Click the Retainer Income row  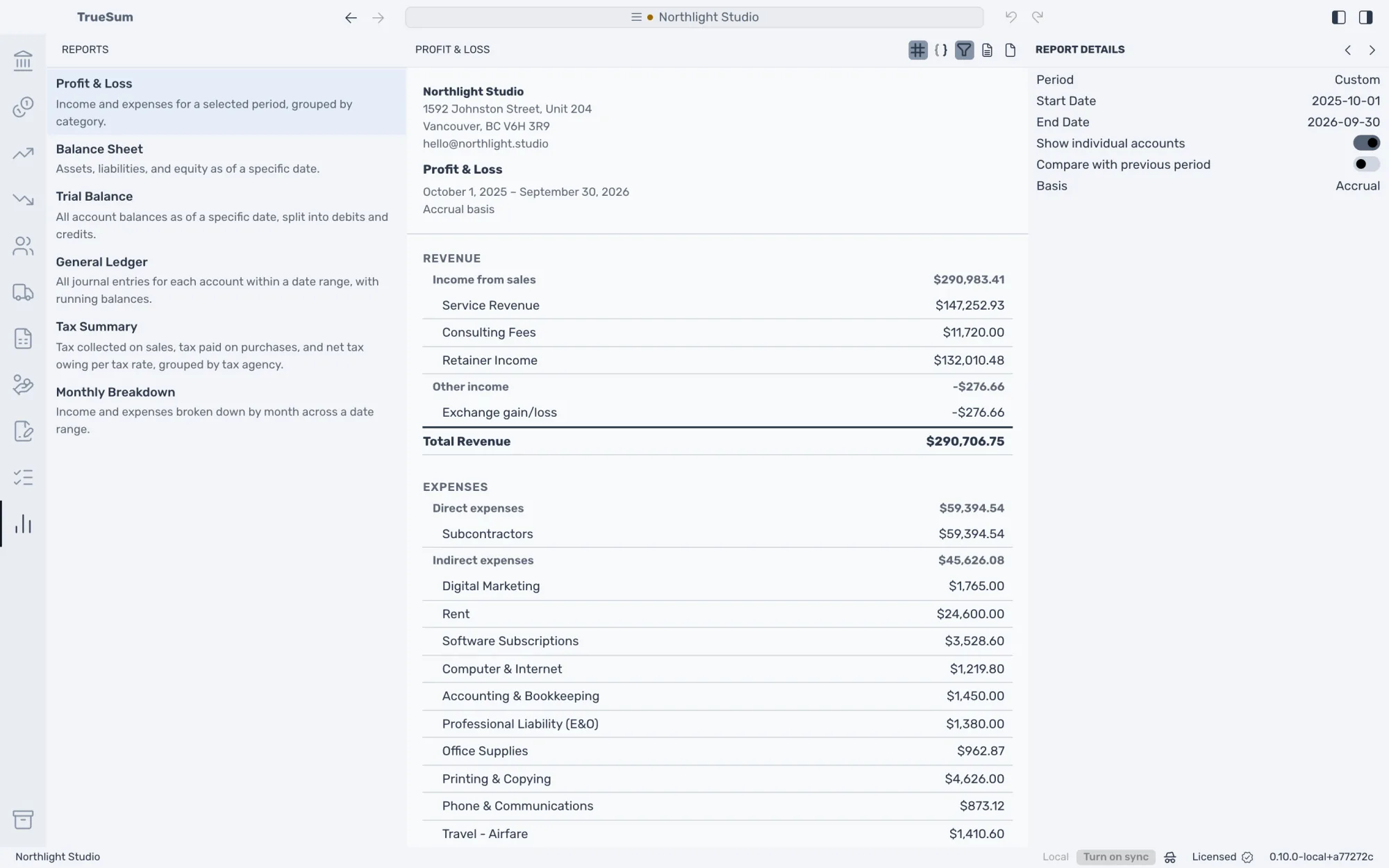(x=717, y=360)
